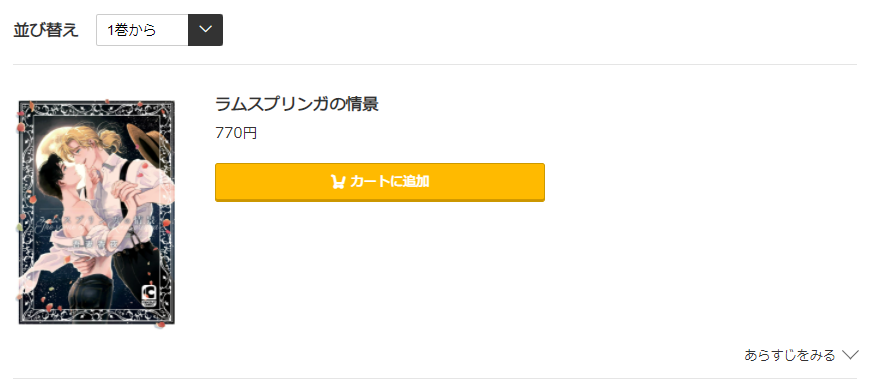The image size is (878, 383).
Task: Click the 770円 price text
Action: (x=236, y=133)
